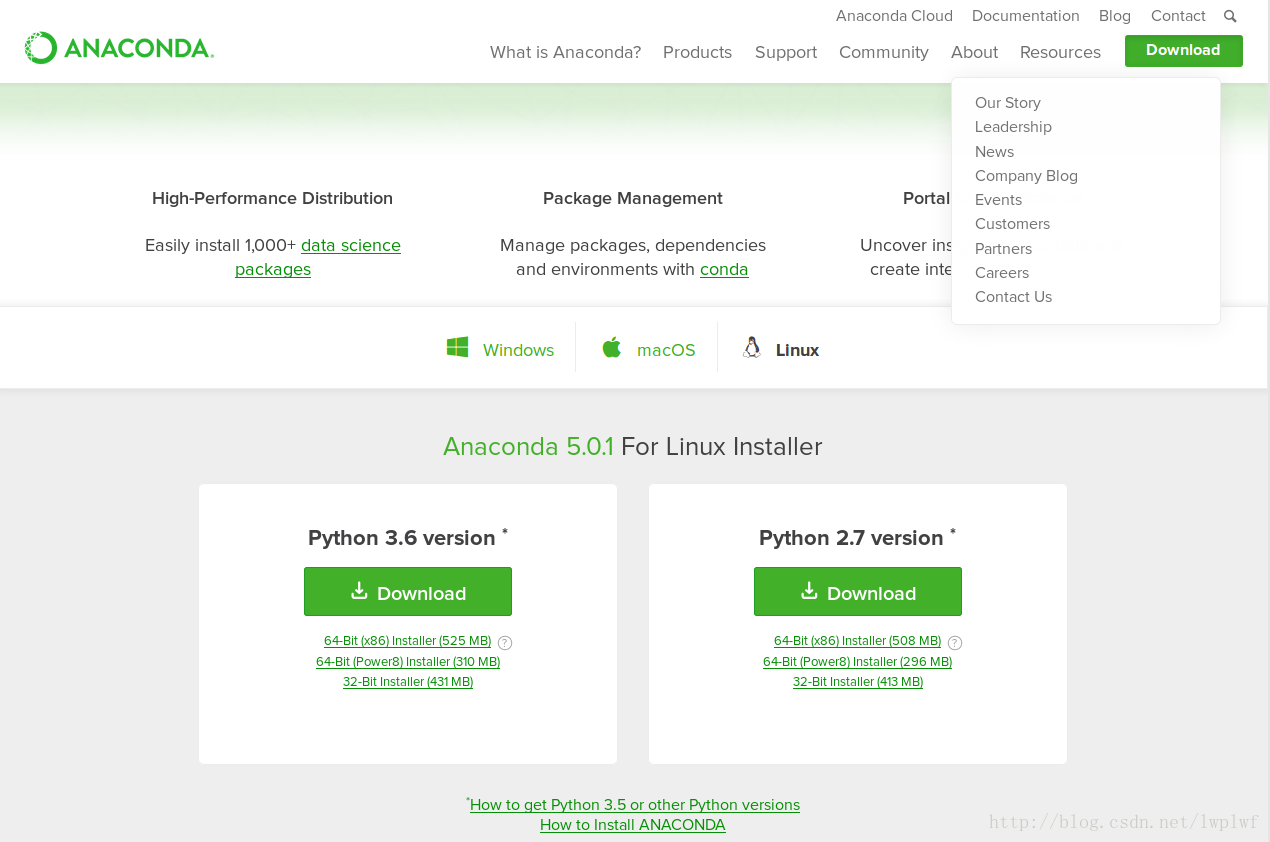Choose News from About dropdown
The image size is (1270, 842).
click(994, 152)
